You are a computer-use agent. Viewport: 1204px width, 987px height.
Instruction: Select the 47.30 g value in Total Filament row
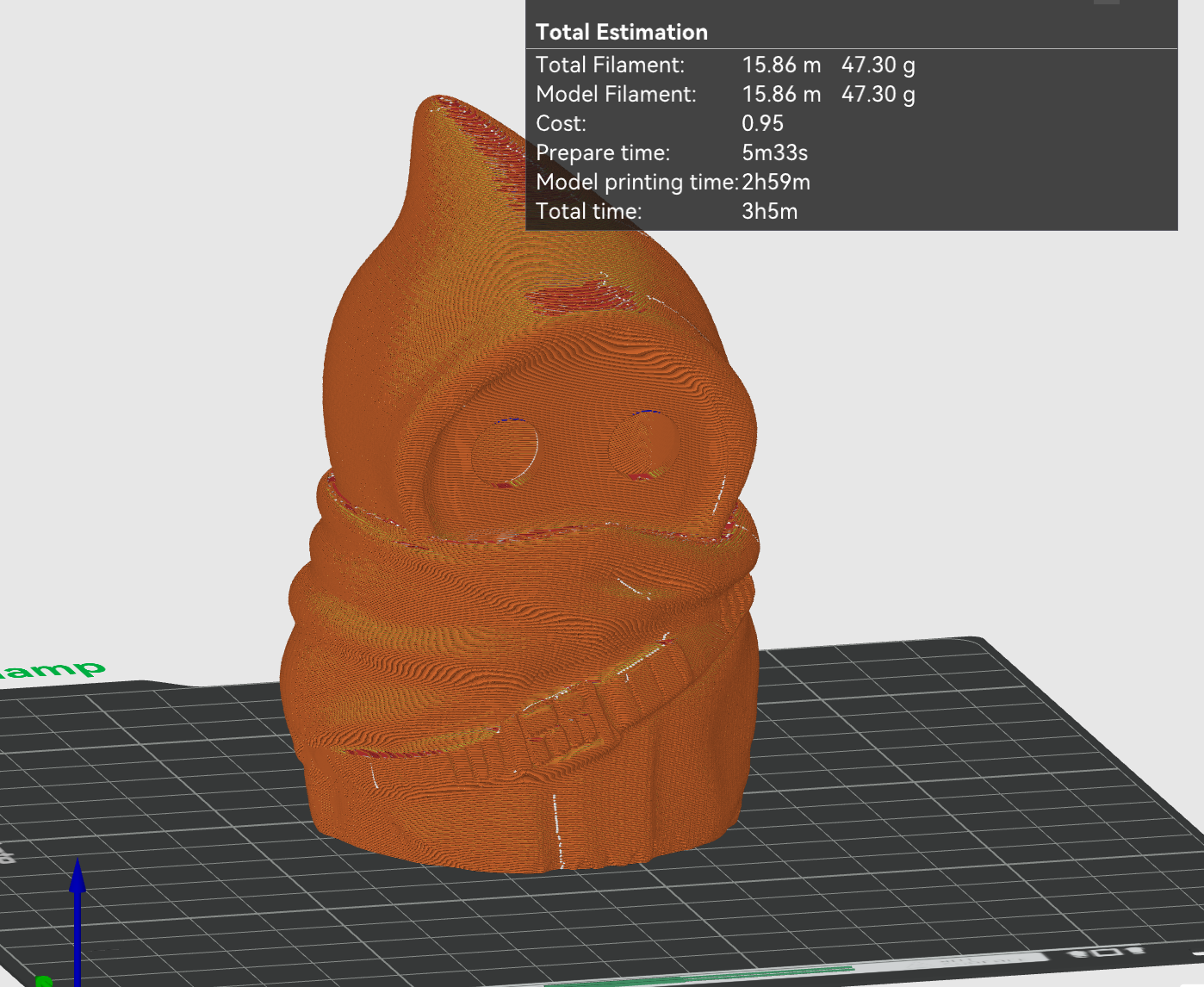click(878, 65)
